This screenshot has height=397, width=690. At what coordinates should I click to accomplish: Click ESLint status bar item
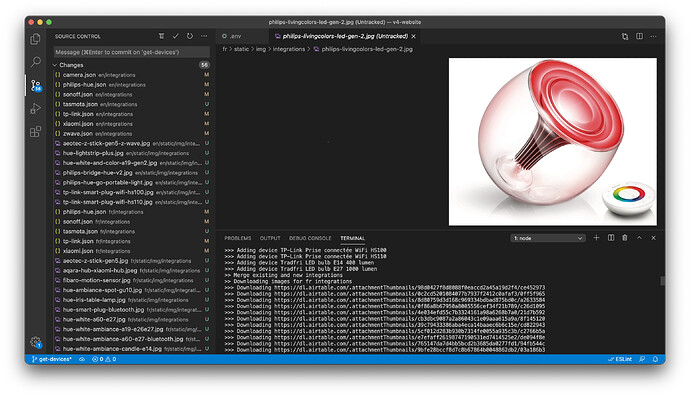coord(620,359)
